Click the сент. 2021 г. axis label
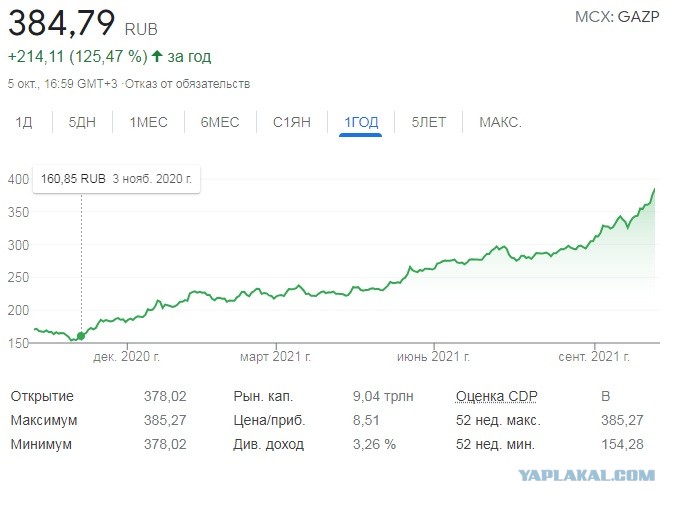The width and height of the screenshot is (681, 505). pos(594,357)
